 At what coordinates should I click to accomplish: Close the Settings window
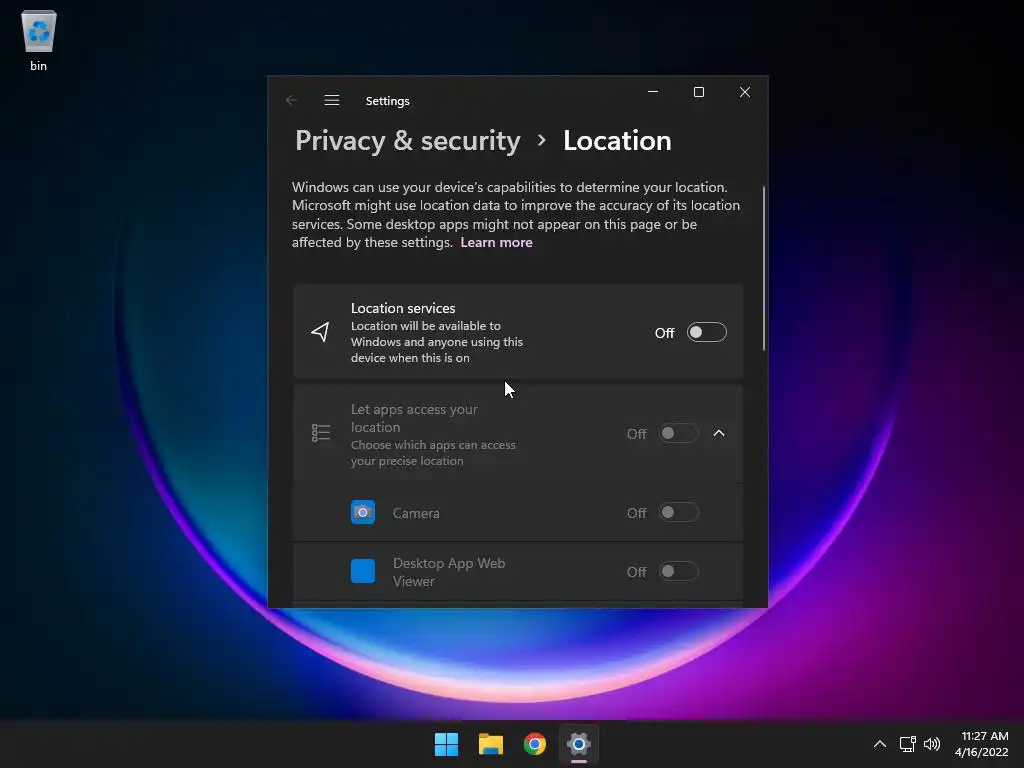[x=744, y=92]
